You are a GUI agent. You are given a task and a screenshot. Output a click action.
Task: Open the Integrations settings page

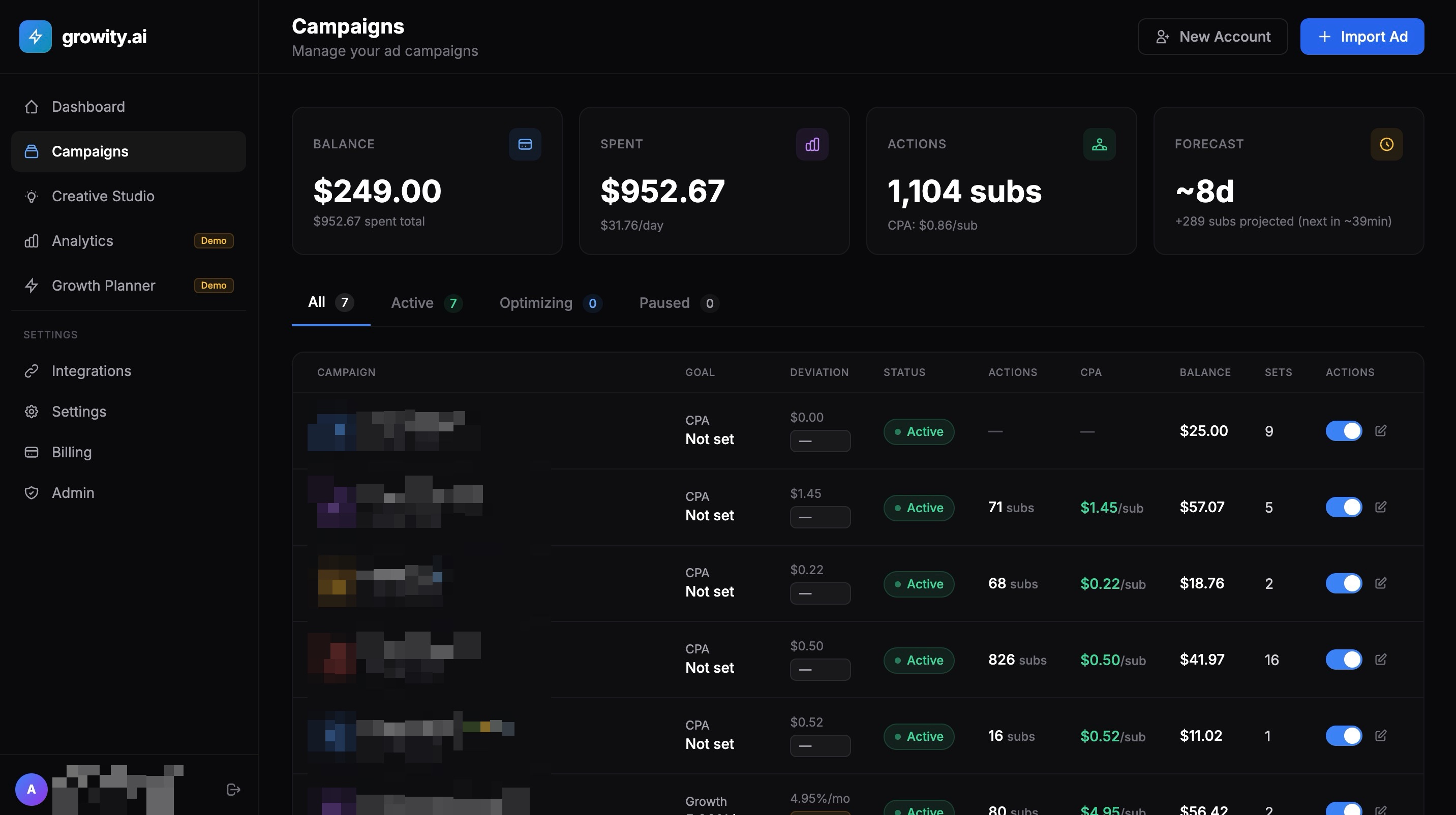pyautogui.click(x=91, y=371)
